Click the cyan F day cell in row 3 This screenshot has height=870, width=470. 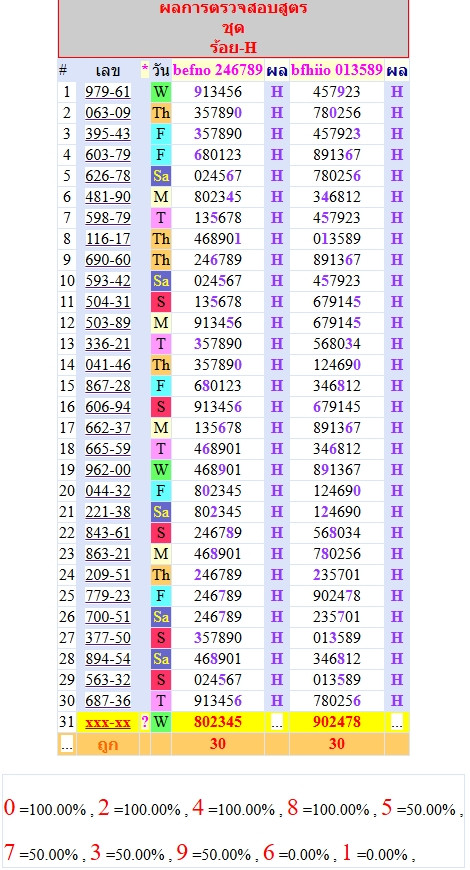(x=161, y=134)
